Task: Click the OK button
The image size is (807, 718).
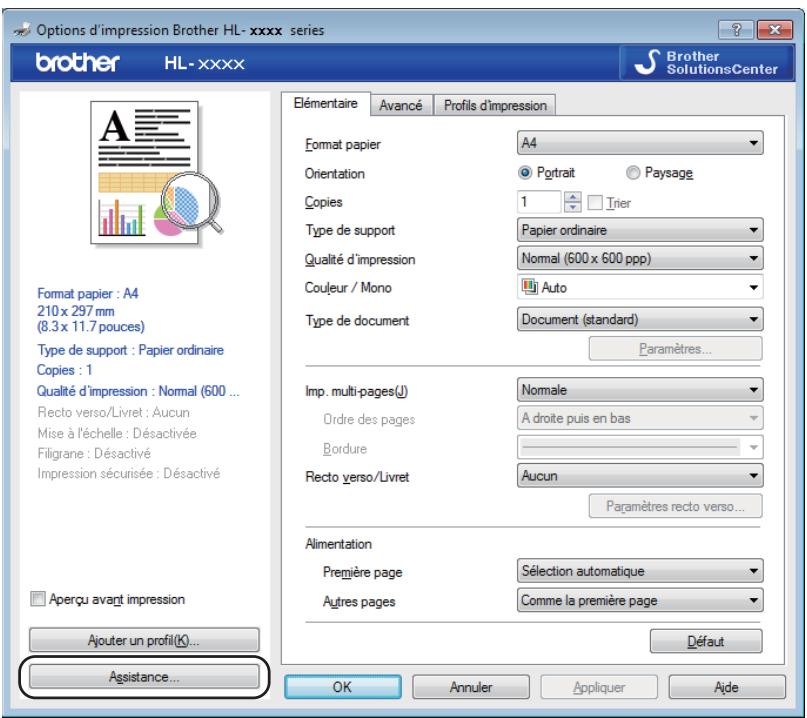Action: [343, 687]
